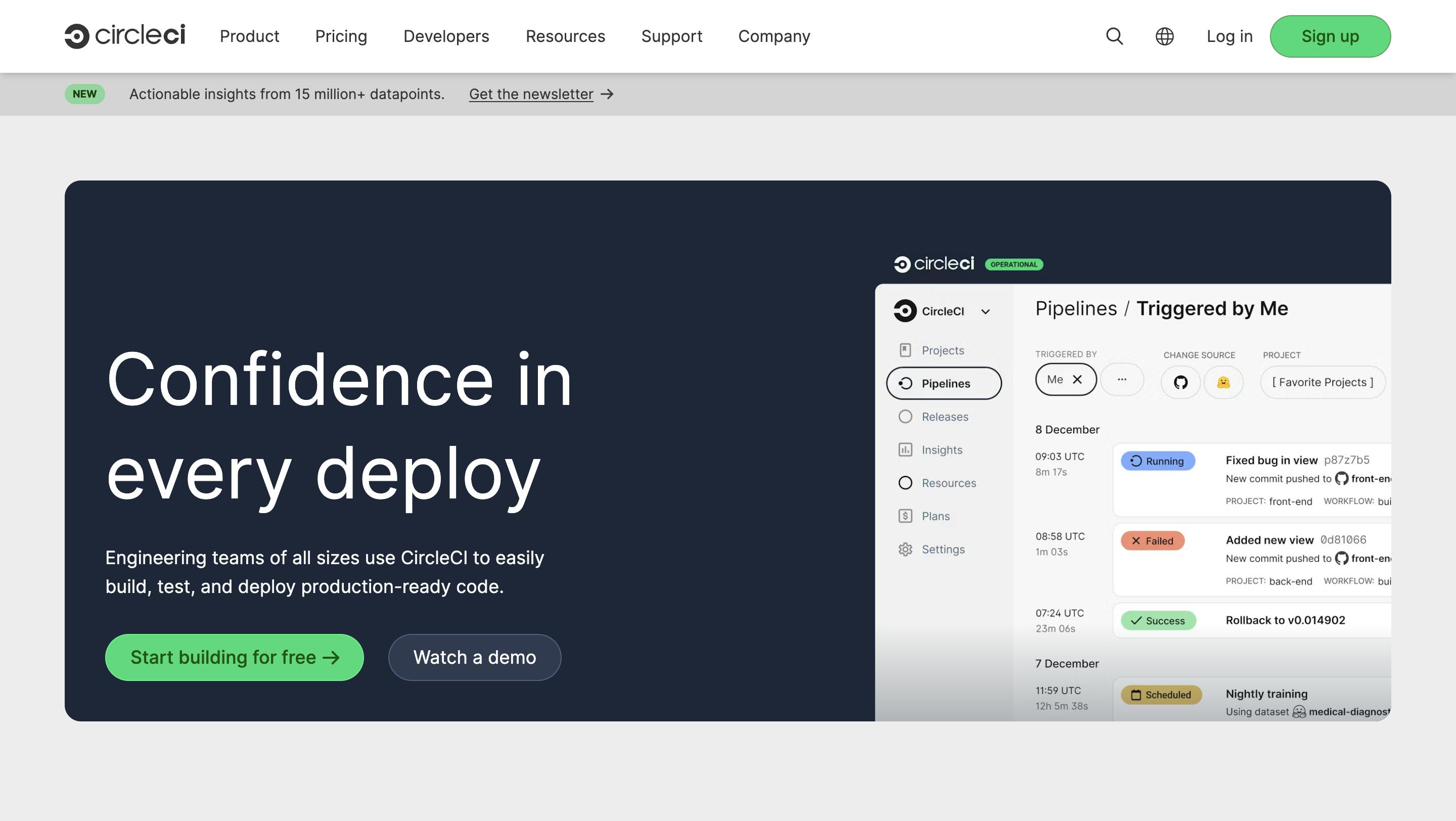Click 'Rollback to v0.014902' title
The height and width of the screenshot is (821, 1456).
tap(1285, 620)
